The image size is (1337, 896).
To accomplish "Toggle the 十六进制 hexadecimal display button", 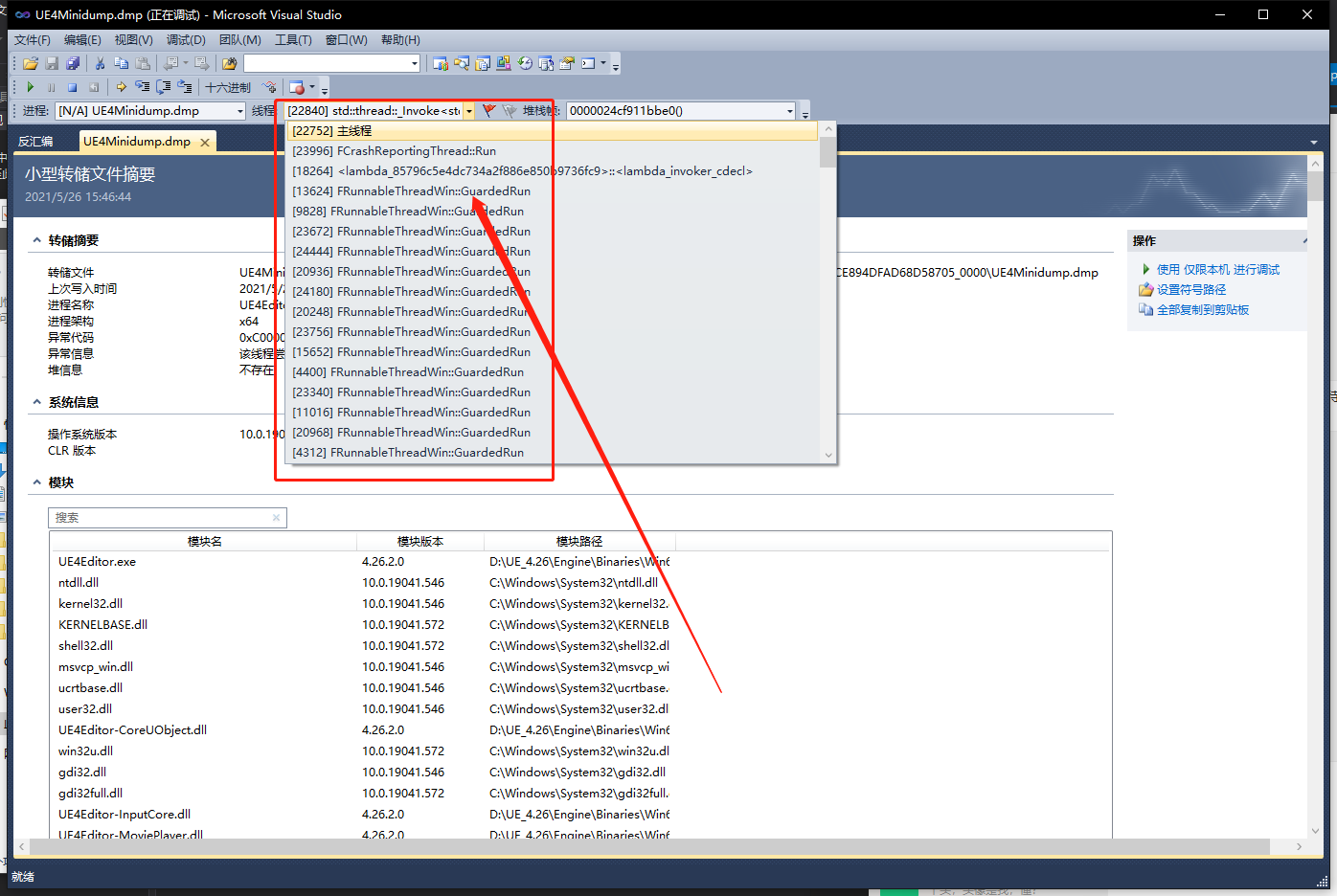I will click(228, 87).
